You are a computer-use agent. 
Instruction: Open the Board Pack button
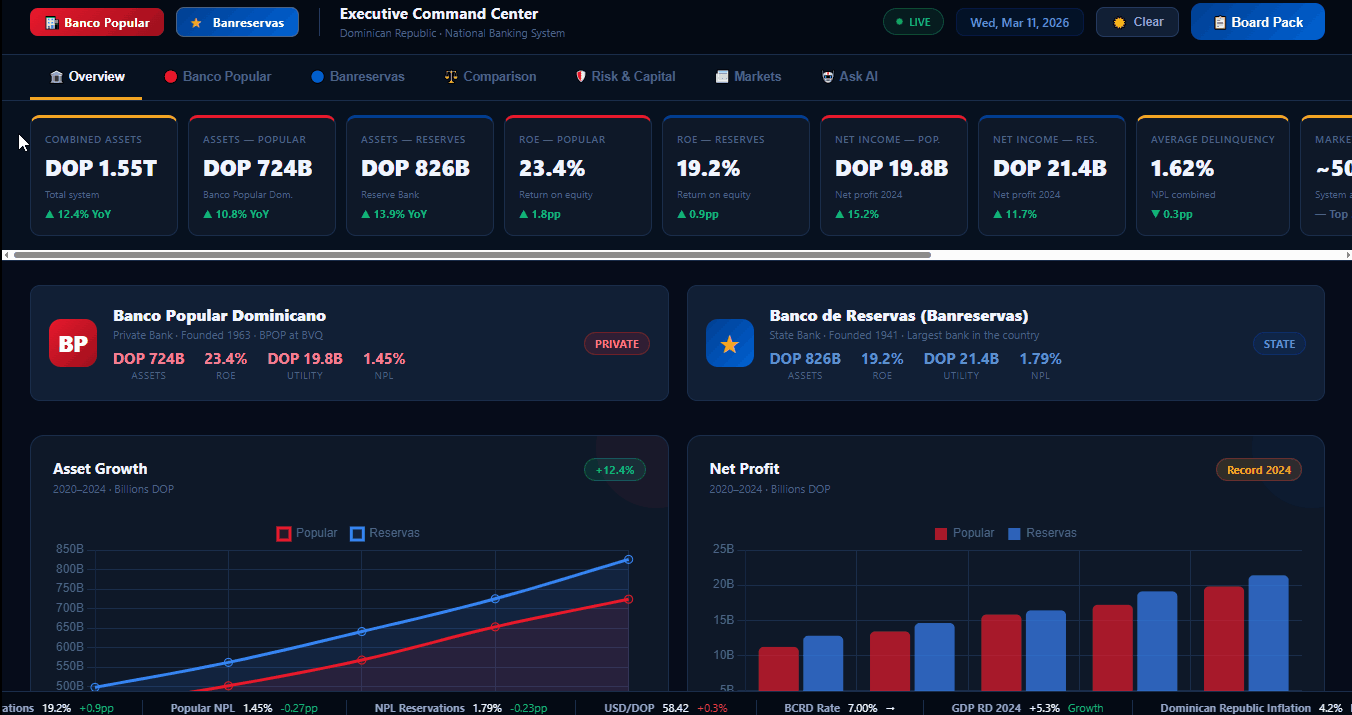click(1257, 22)
